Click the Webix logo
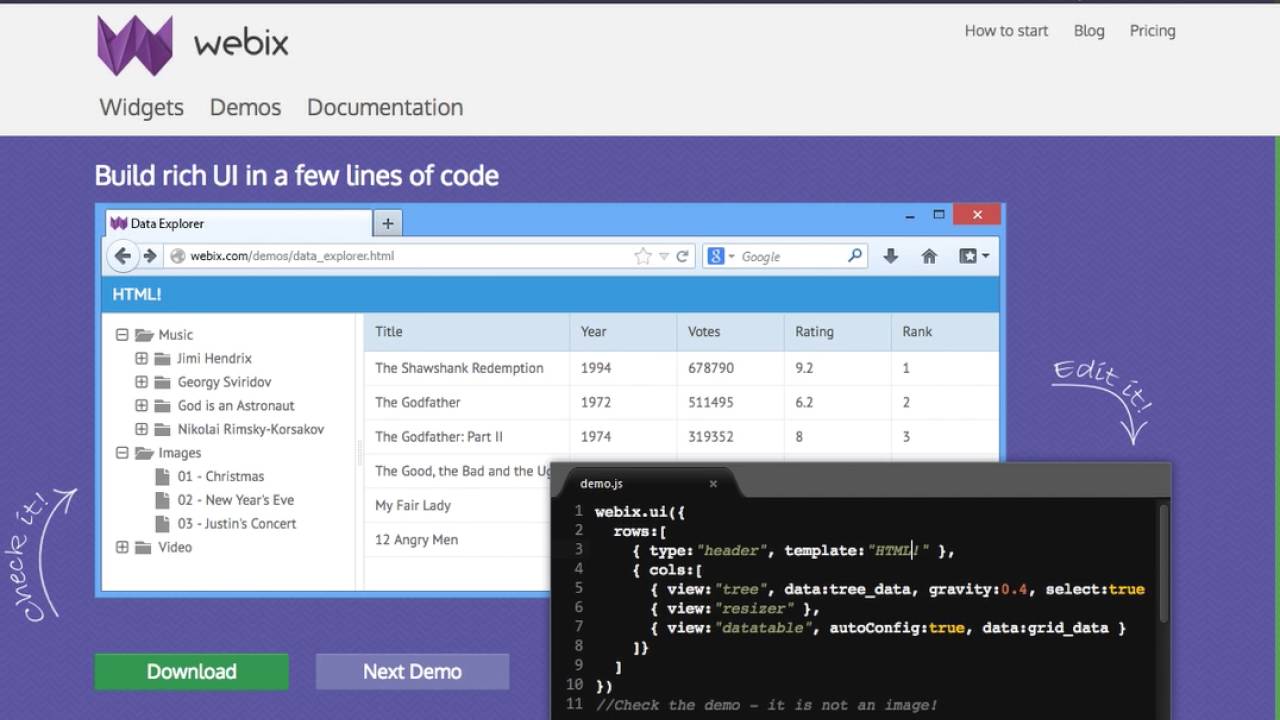The width and height of the screenshot is (1280, 720). click(x=193, y=44)
